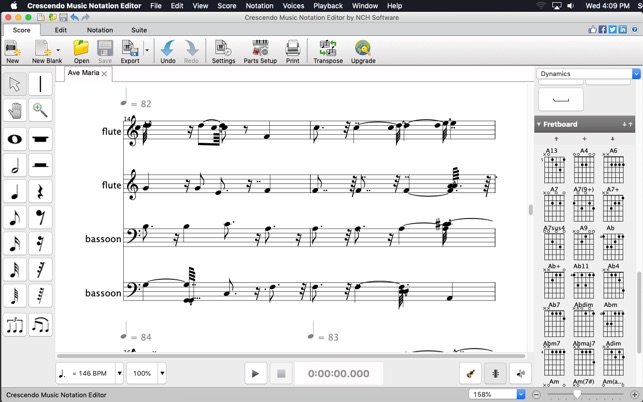
Task: Select the half rest tool
Action: pos(40,165)
